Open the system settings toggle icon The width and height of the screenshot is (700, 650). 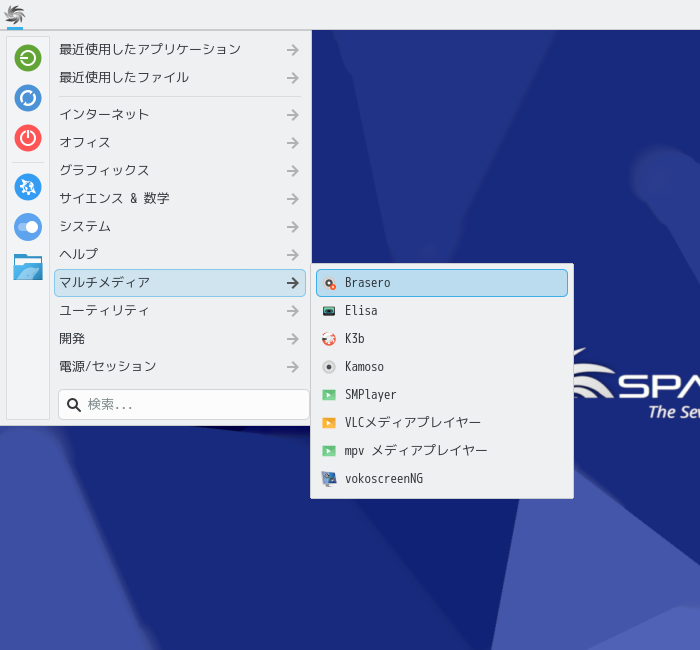coord(28,227)
